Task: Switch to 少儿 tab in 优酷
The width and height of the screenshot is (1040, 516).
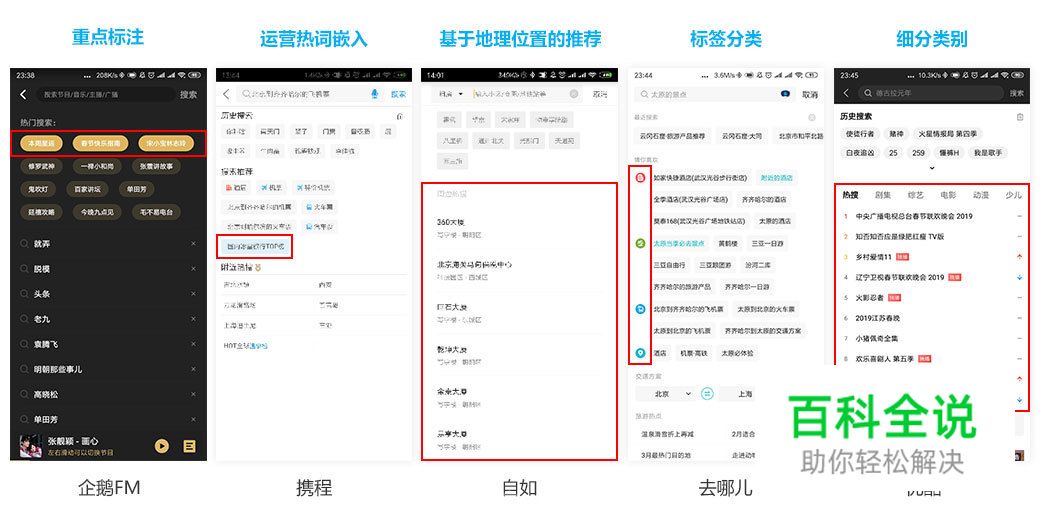Action: [1013, 195]
